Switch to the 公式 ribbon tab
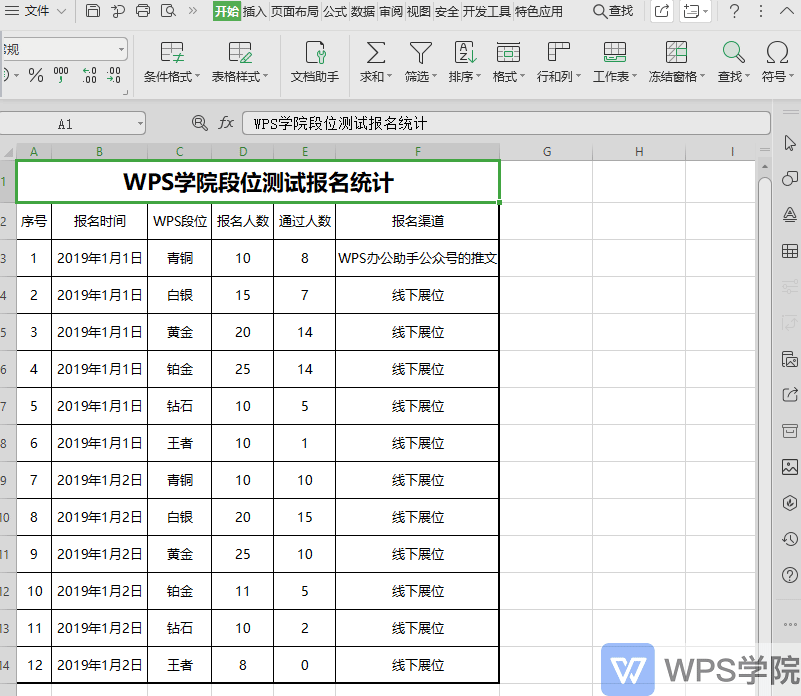The height and width of the screenshot is (696, 801). coord(335,11)
